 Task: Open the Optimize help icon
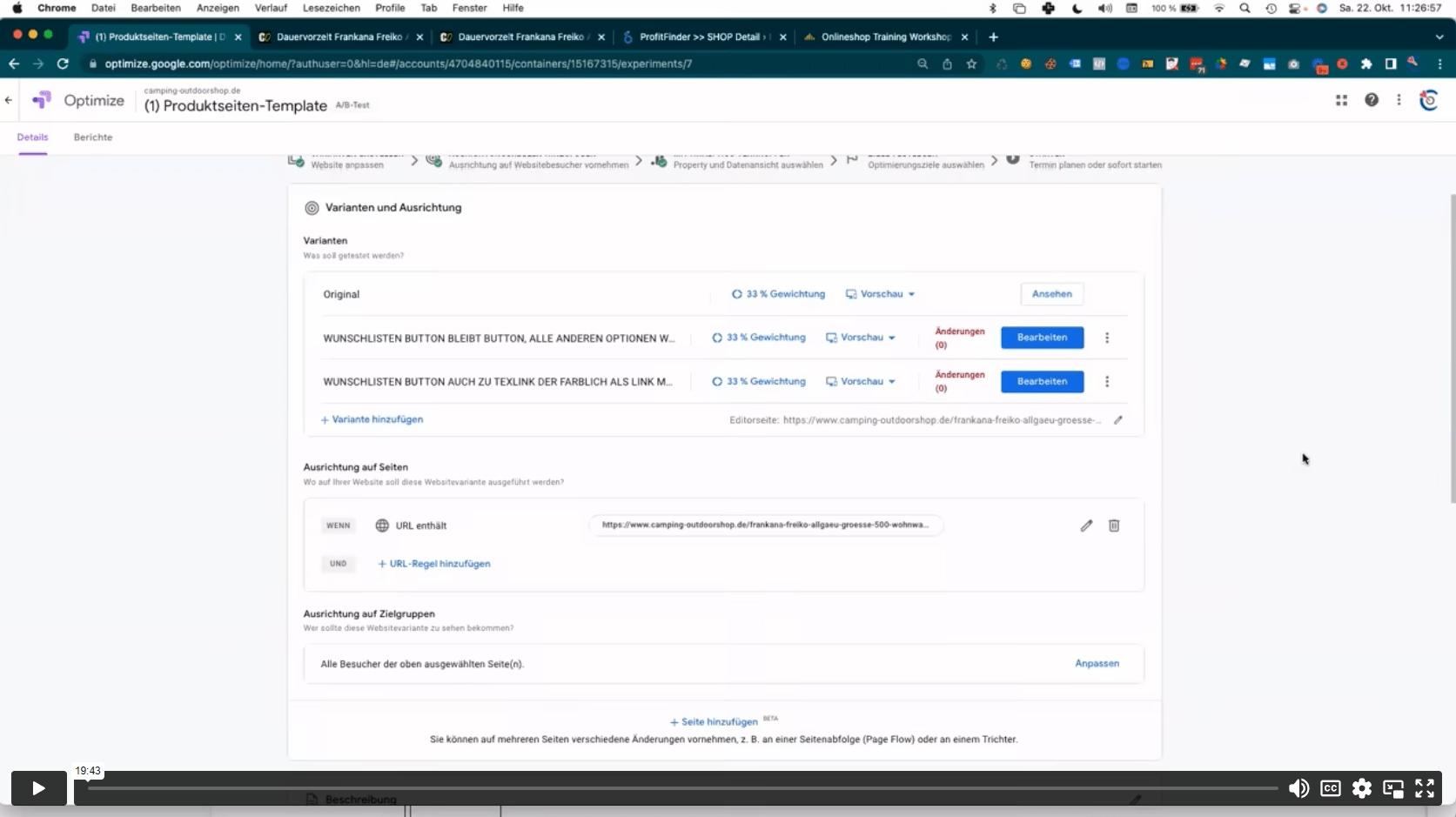pyautogui.click(x=1372, y=100)
